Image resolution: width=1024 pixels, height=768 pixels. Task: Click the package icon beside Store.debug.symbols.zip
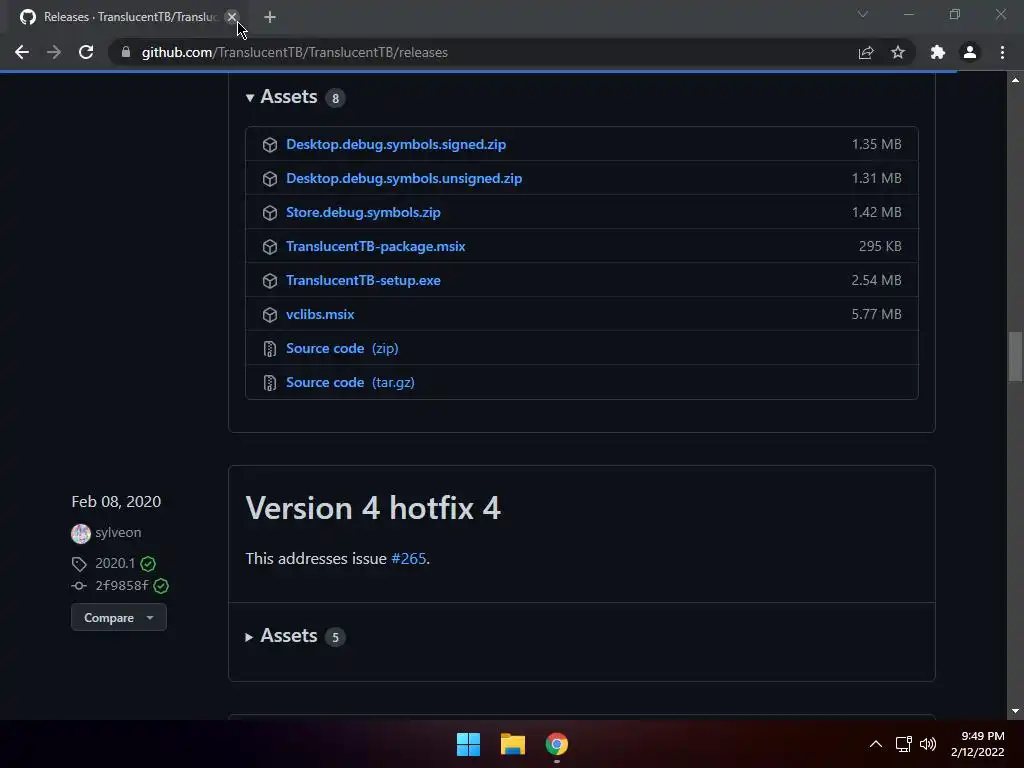coord(270,213)
